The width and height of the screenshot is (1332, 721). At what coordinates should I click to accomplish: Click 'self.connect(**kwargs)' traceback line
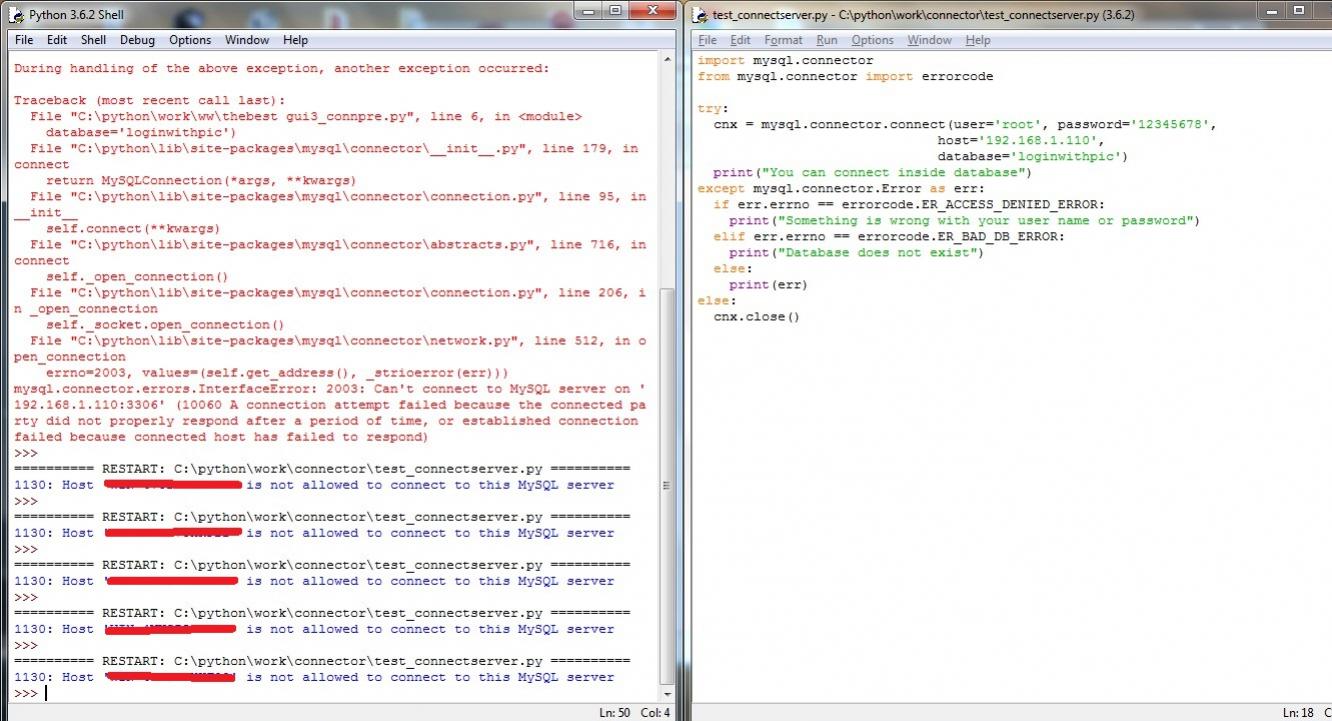click(133, 229)
